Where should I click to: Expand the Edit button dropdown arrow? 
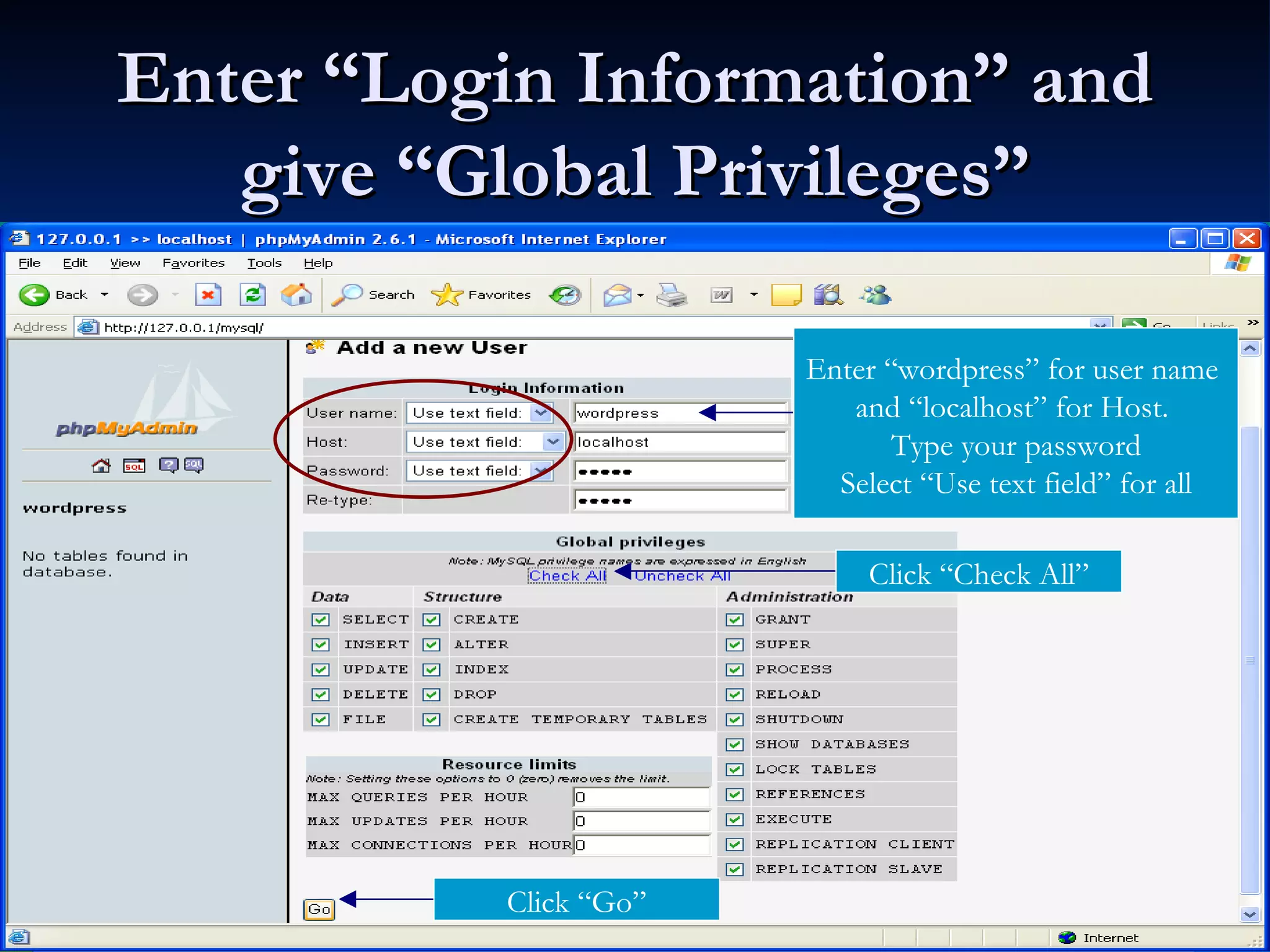coord(753,295)
